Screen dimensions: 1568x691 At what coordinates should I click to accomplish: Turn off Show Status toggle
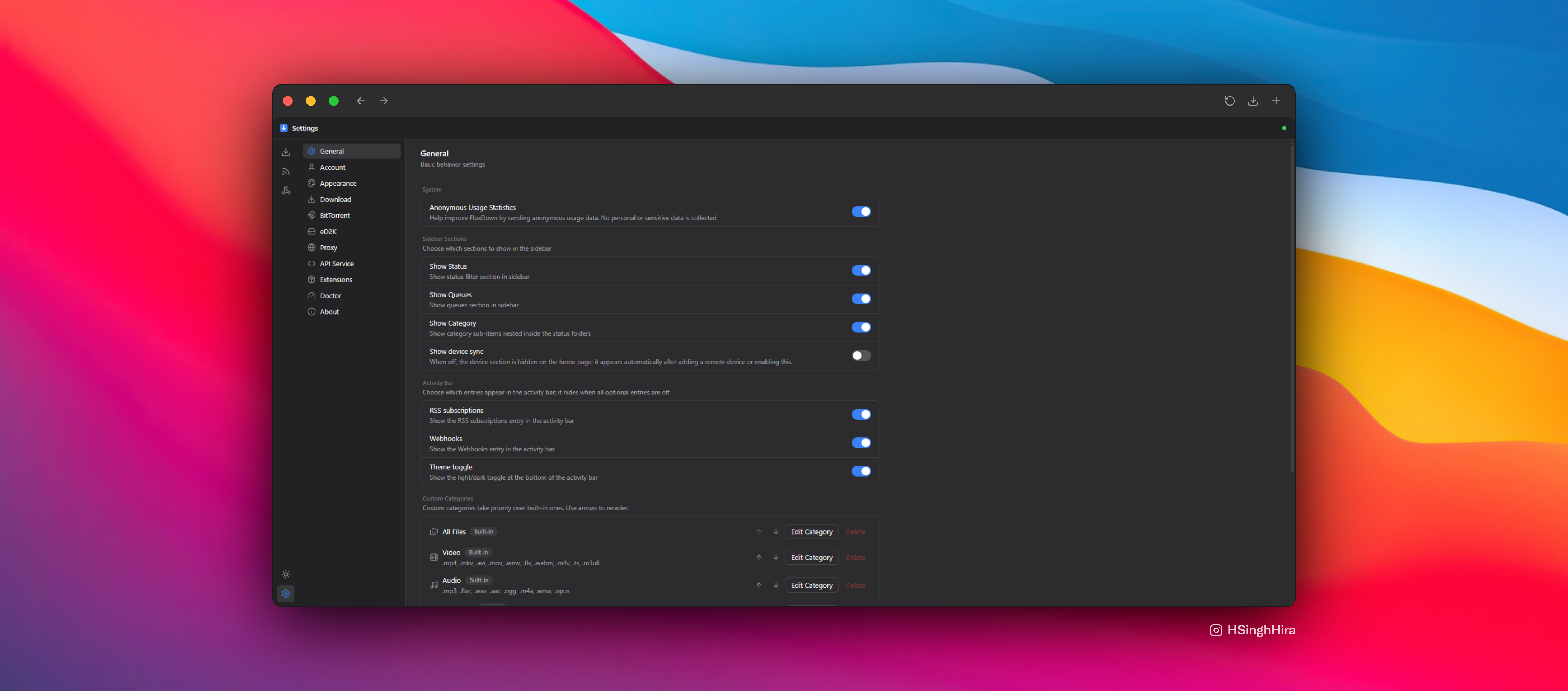[x=861, y=271]
